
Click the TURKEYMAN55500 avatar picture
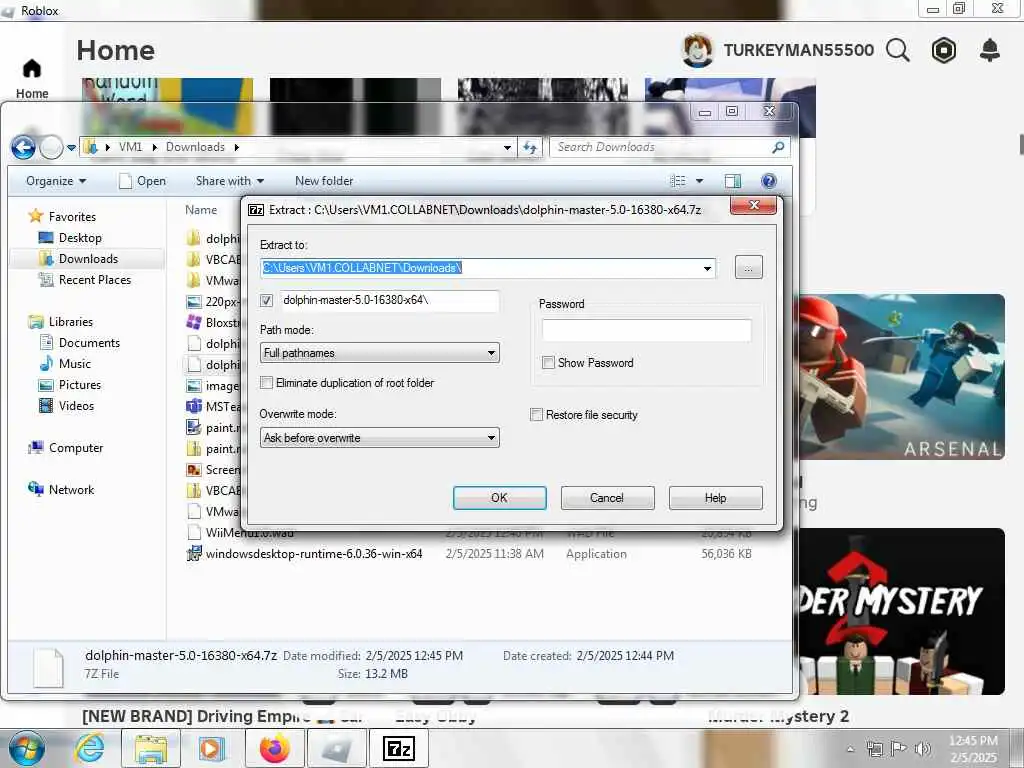coord(697,50)
